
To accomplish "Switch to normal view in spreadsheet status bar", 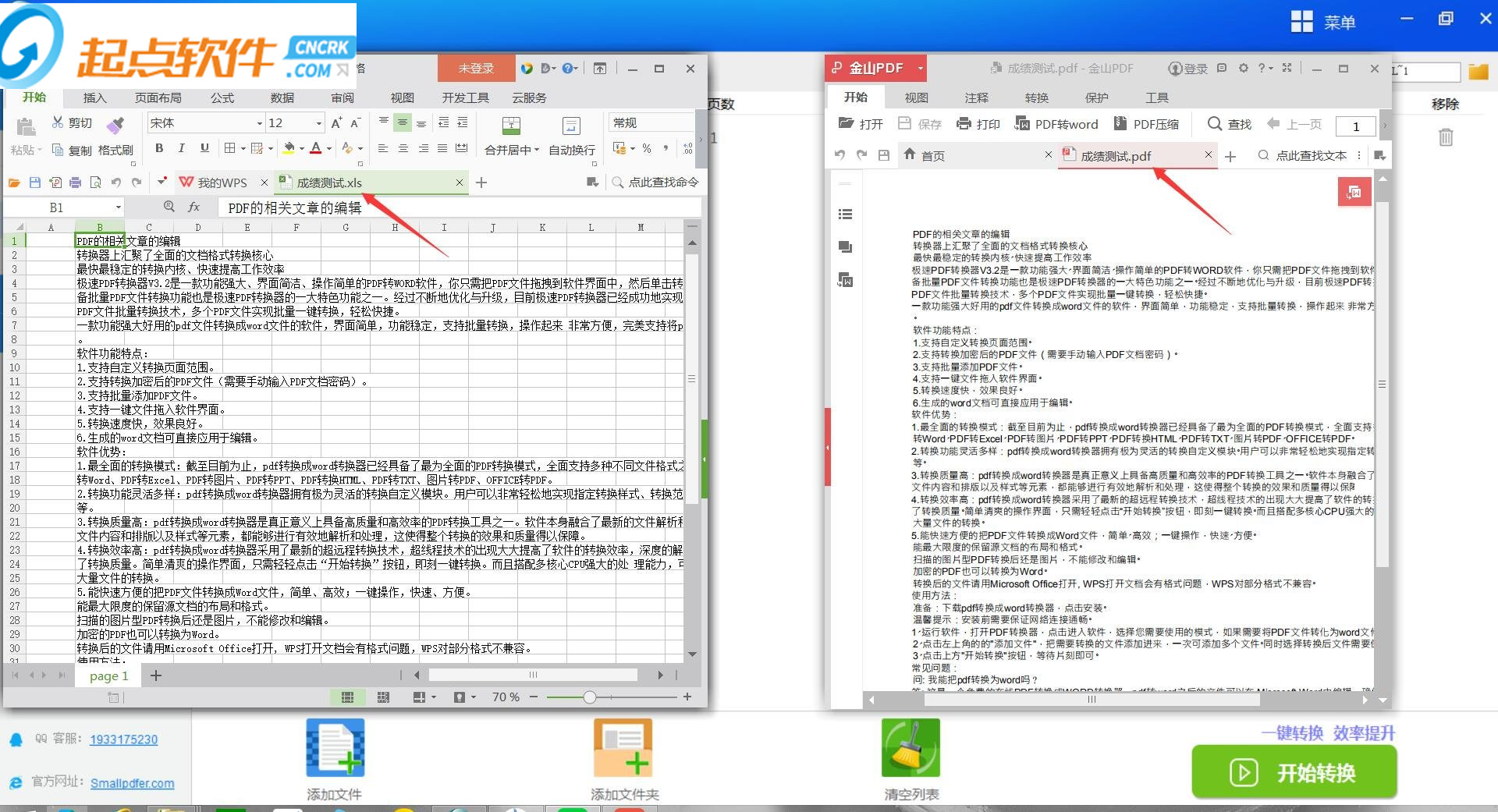I will 348,697.
